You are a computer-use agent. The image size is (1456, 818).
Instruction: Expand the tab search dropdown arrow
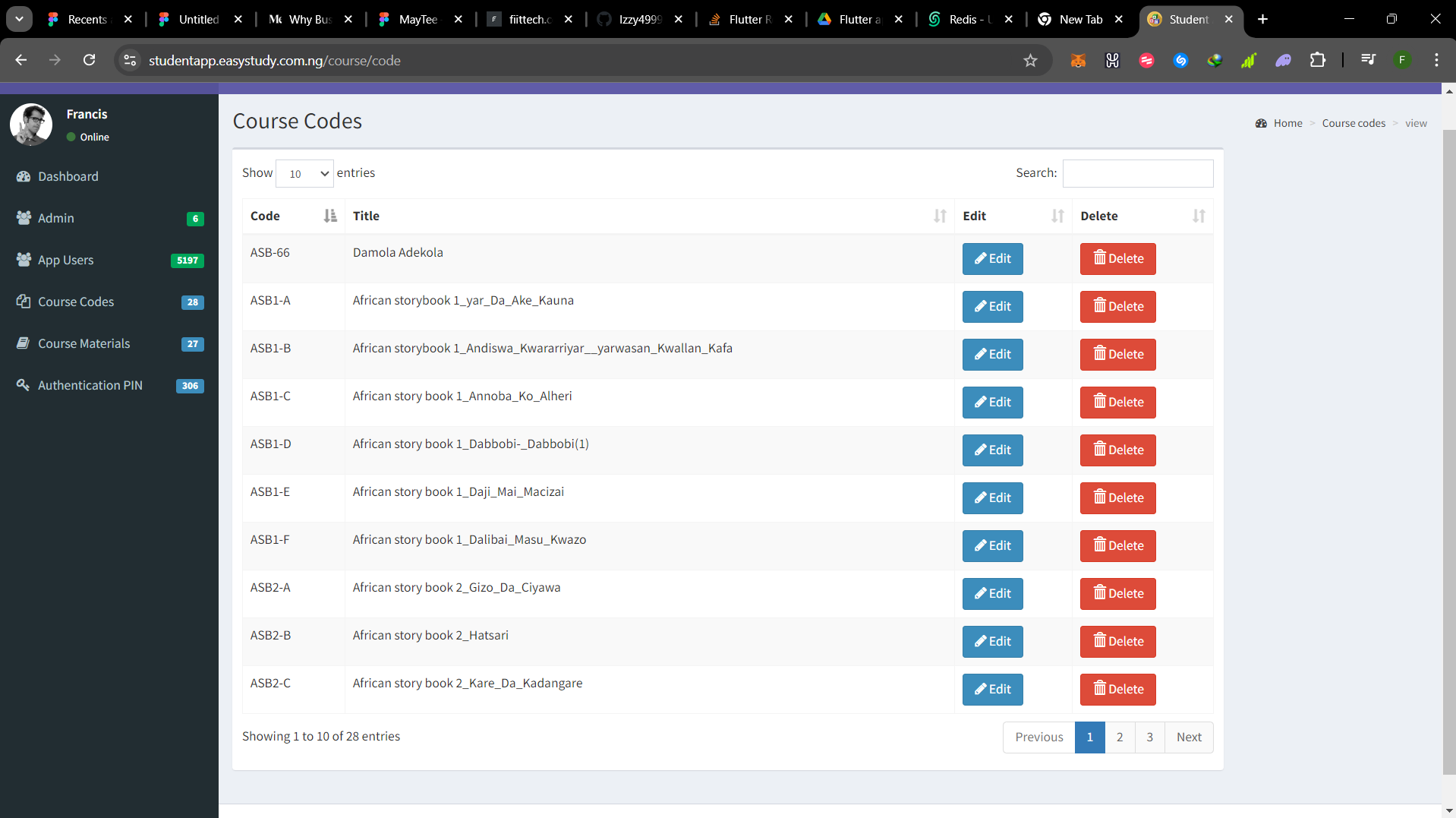coord(19,19)
